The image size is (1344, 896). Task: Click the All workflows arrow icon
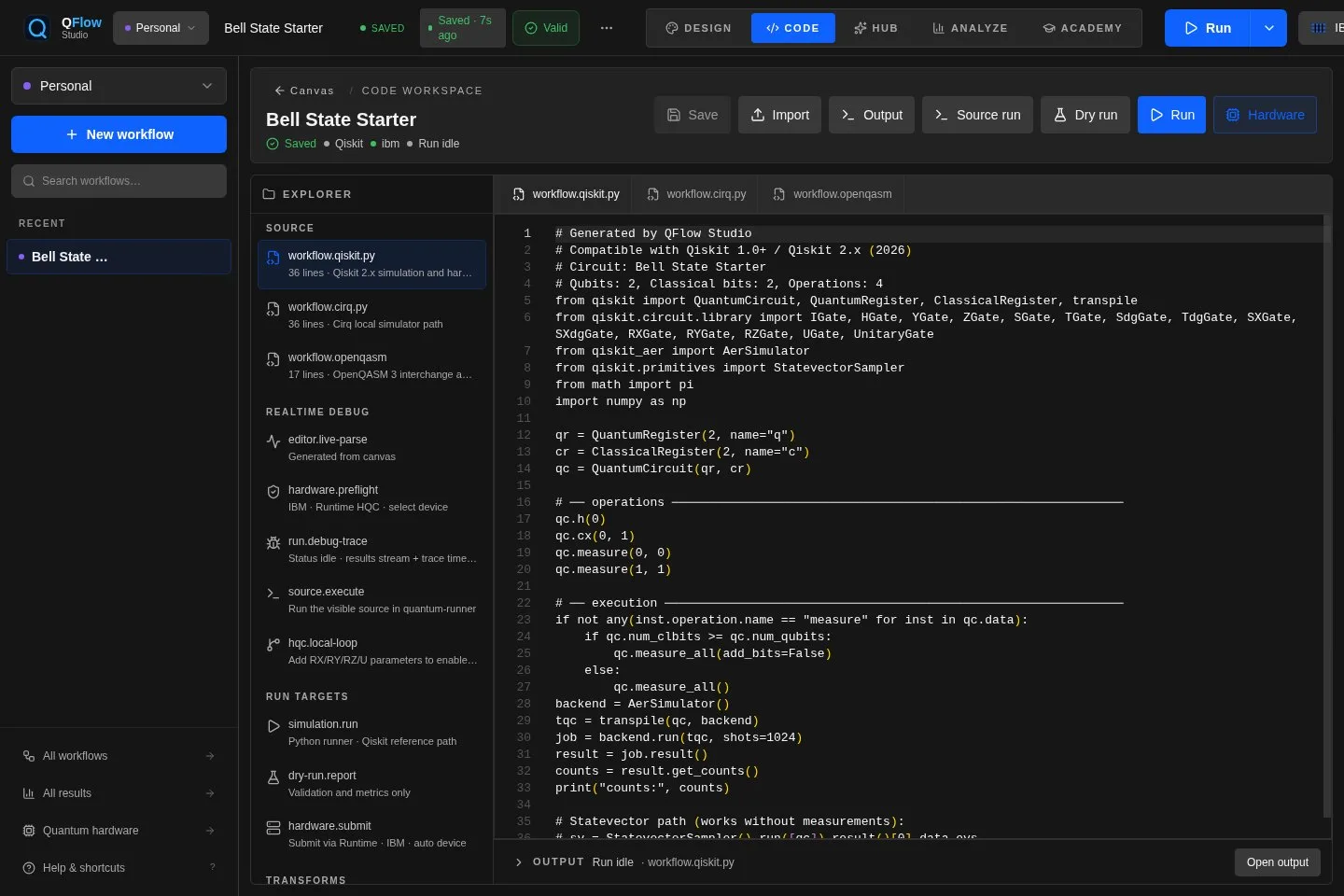[x=210, y=756]
